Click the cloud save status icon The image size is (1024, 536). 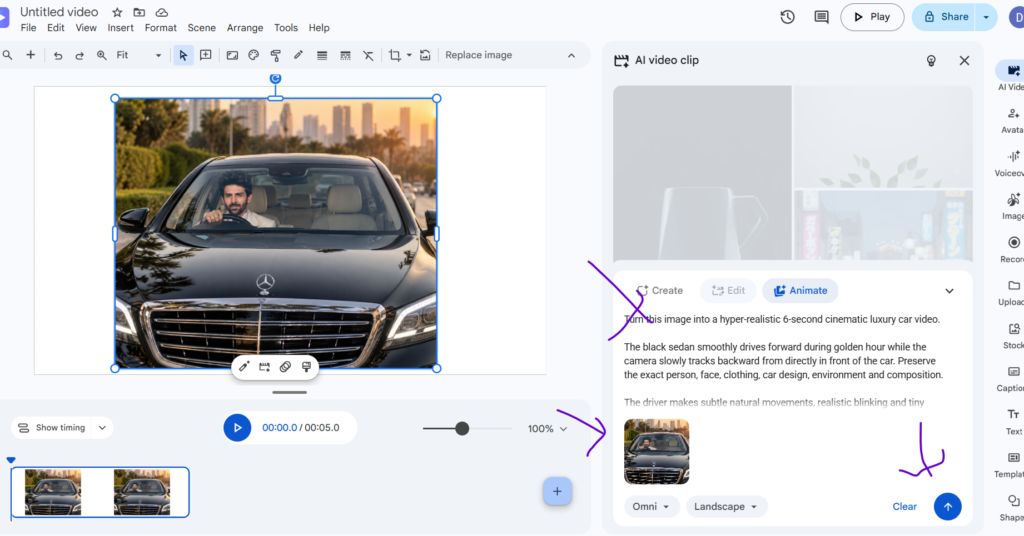point(162,12)
